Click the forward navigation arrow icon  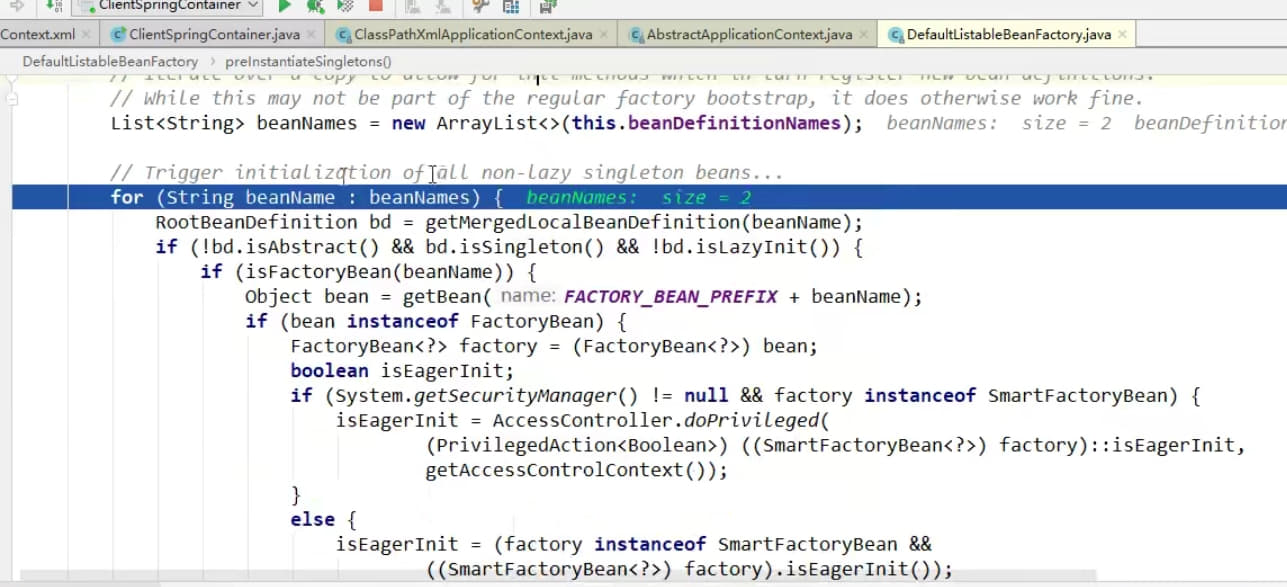coord(16,6)
